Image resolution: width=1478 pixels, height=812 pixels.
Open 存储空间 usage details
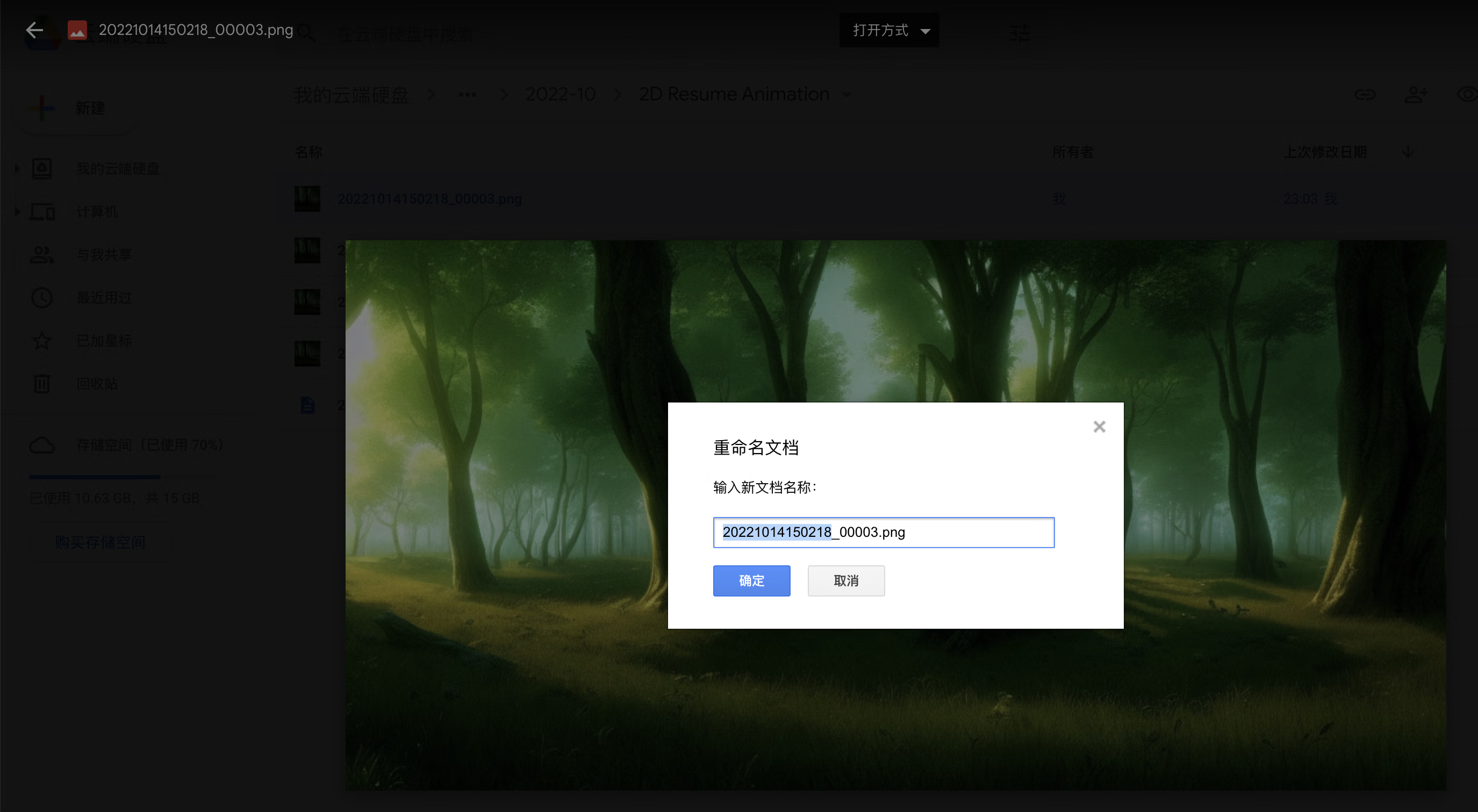coord(149,445)
